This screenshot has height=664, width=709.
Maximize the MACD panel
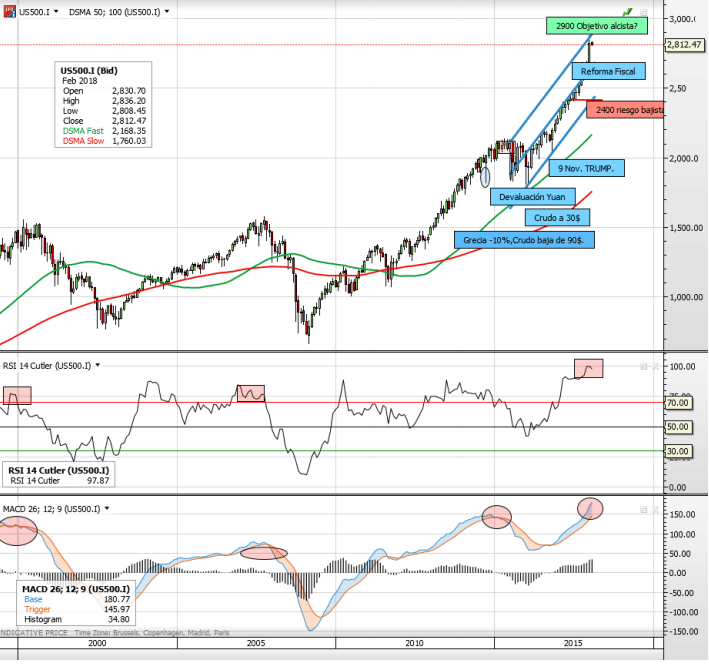point(643,510)
